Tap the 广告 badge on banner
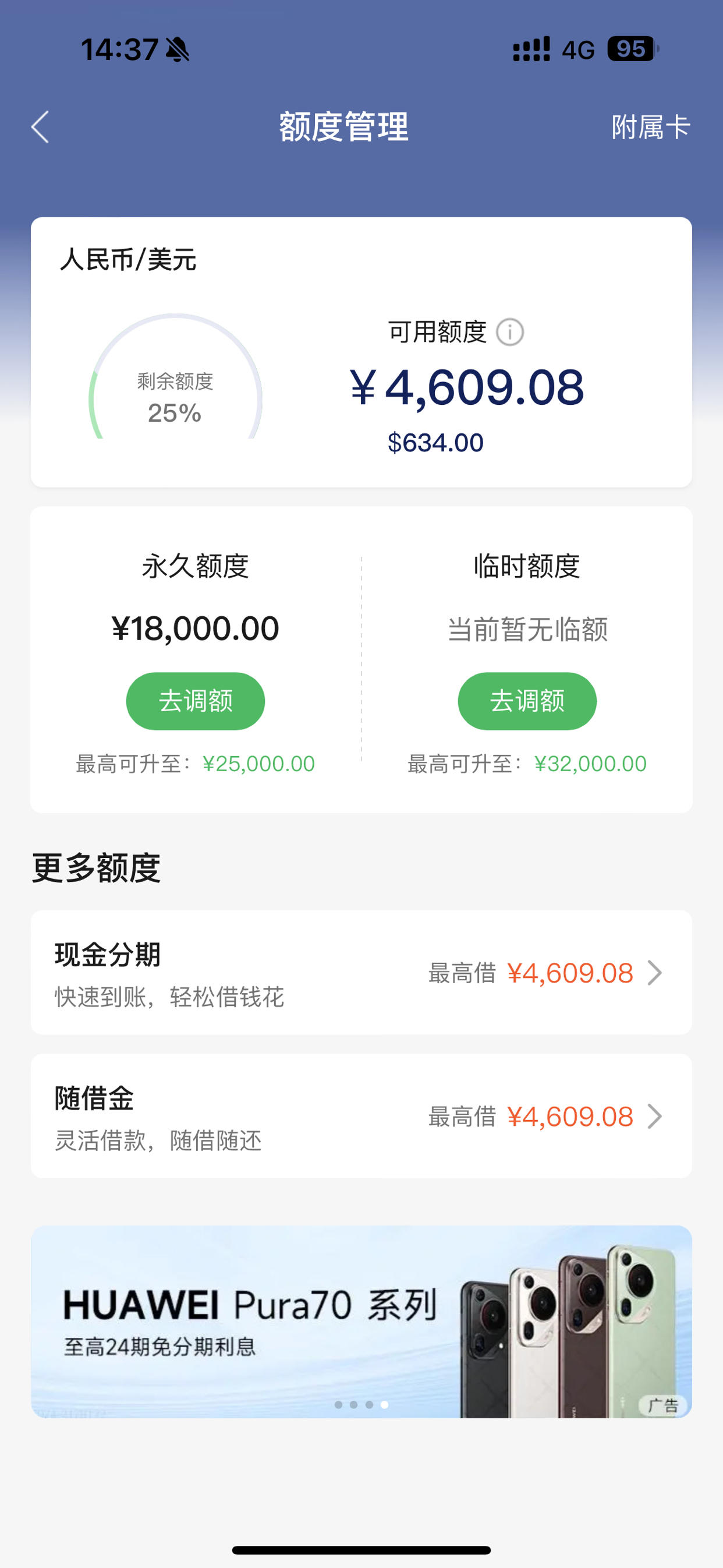 (662, 1405)
